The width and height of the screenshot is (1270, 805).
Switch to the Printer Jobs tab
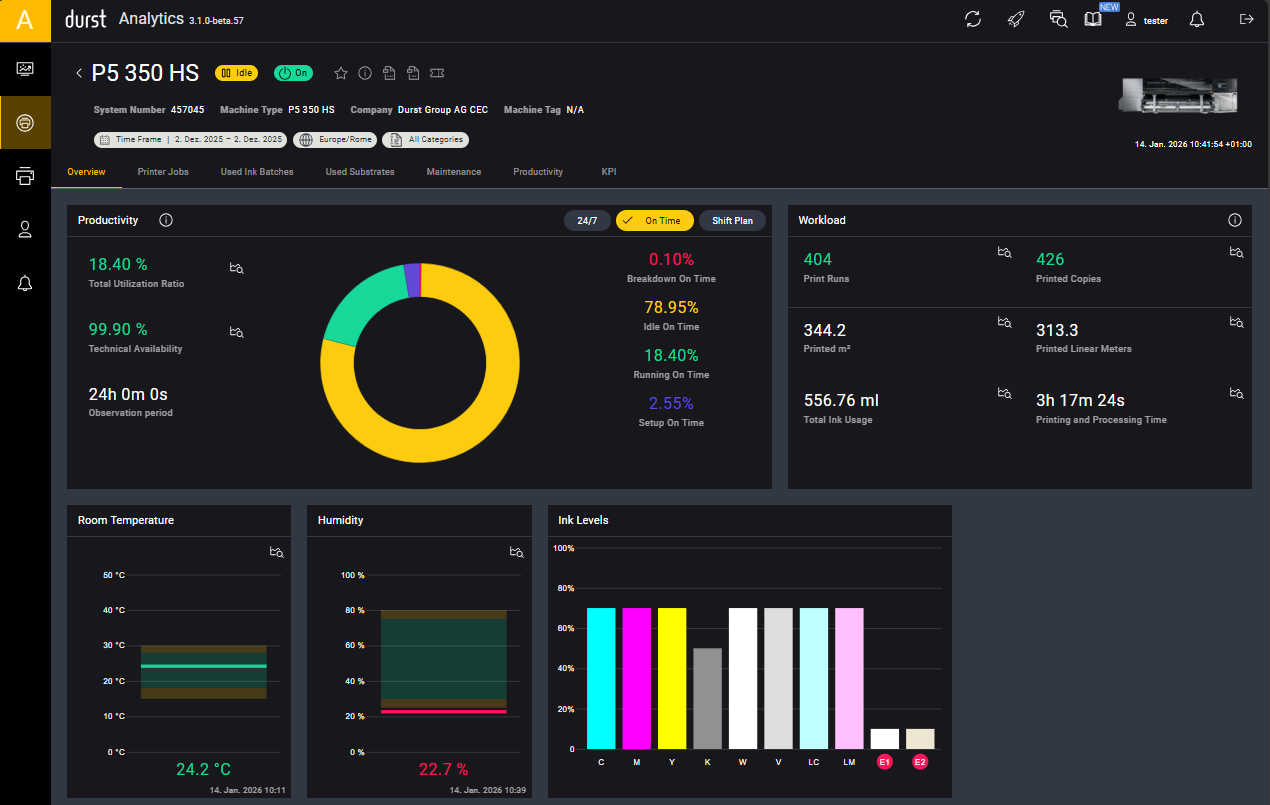click(x=163, y=172)
